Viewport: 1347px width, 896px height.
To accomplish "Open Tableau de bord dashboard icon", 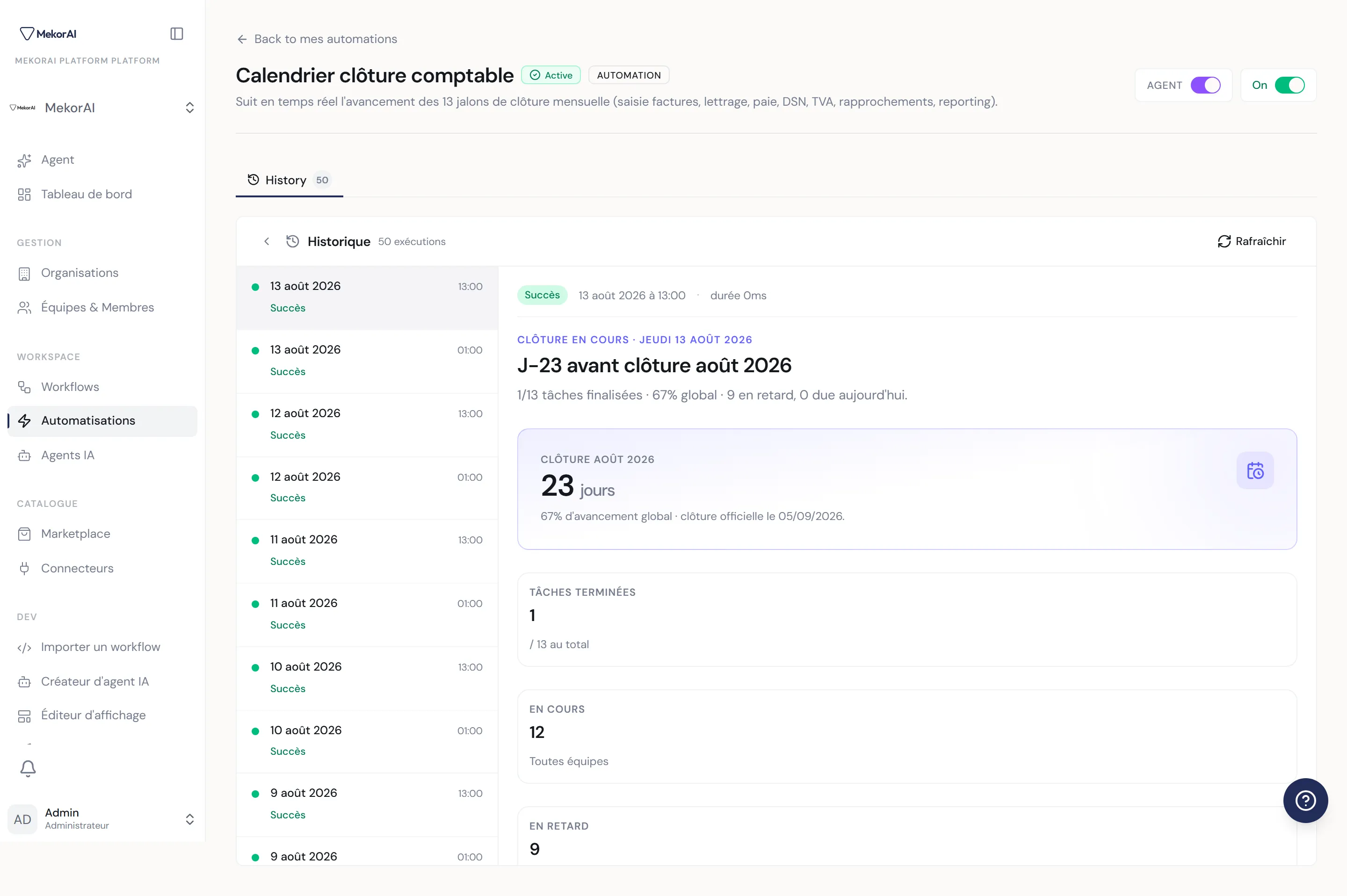I will pos(24,195).
